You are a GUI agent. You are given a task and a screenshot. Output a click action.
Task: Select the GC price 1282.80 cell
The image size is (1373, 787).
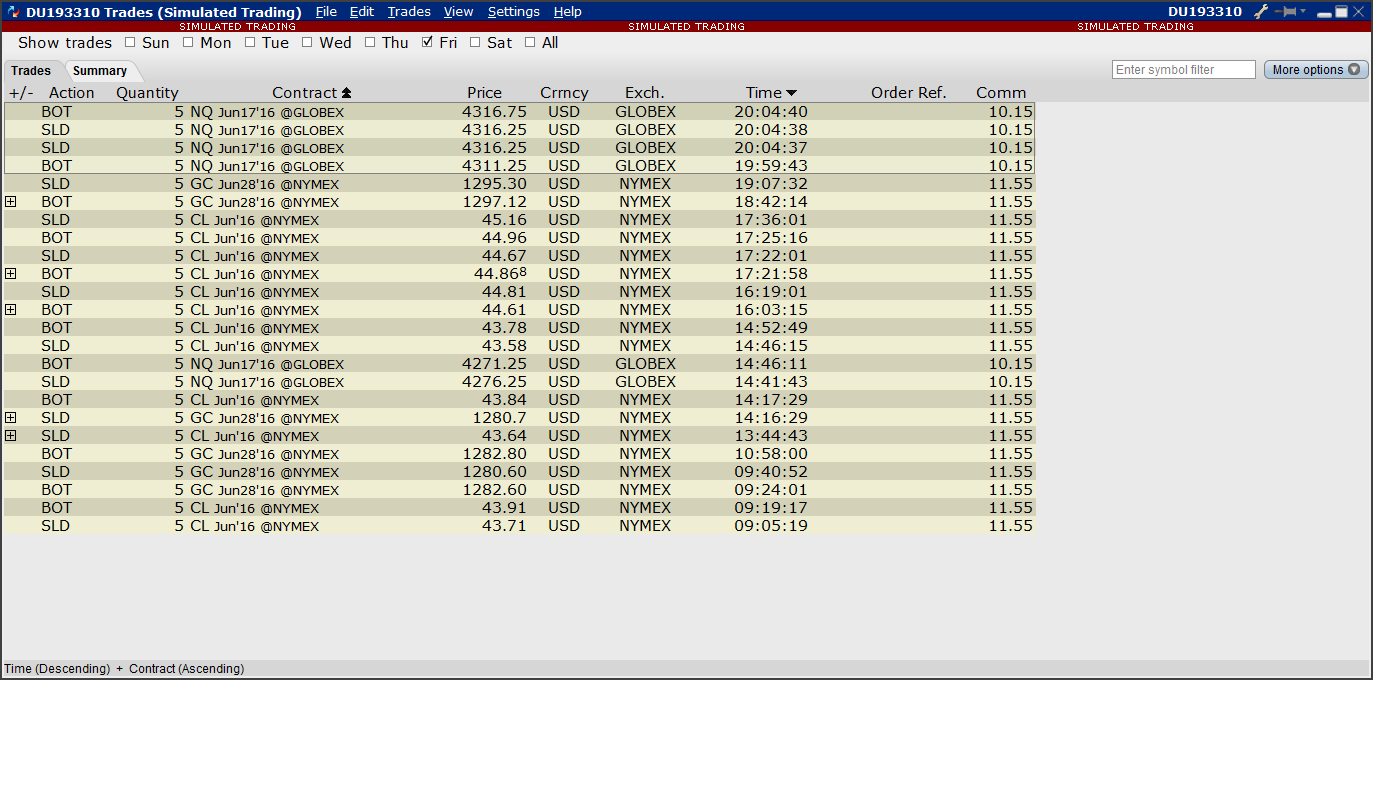coord(494,454)
